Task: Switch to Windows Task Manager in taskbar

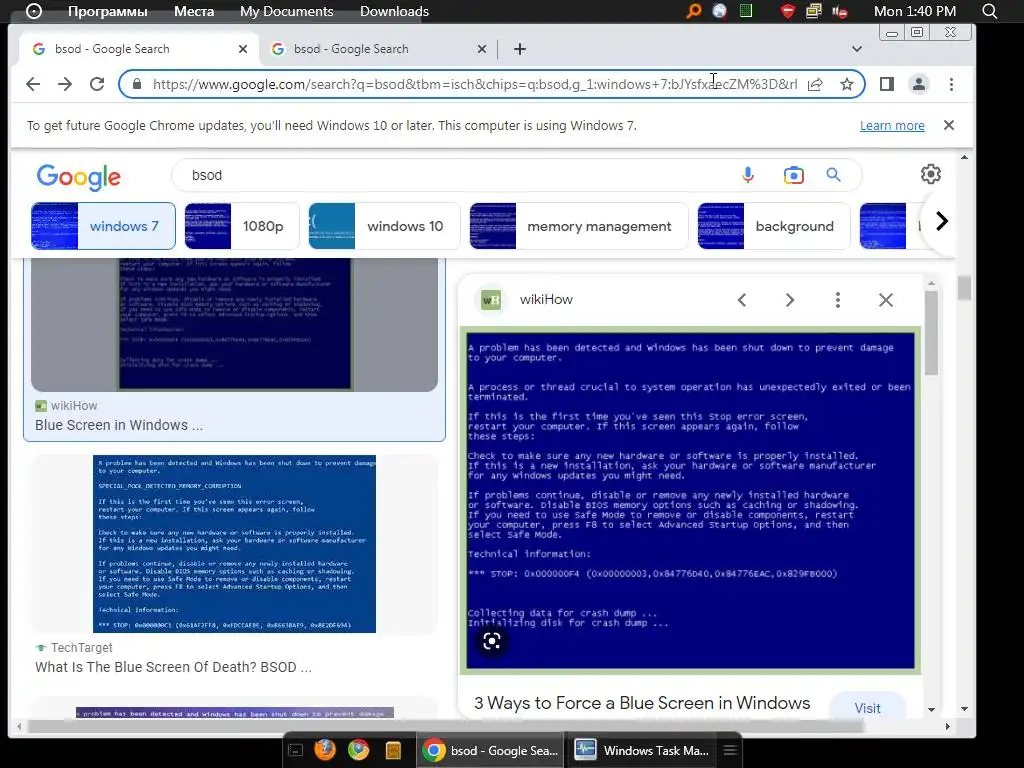Action: pos(641,750)
